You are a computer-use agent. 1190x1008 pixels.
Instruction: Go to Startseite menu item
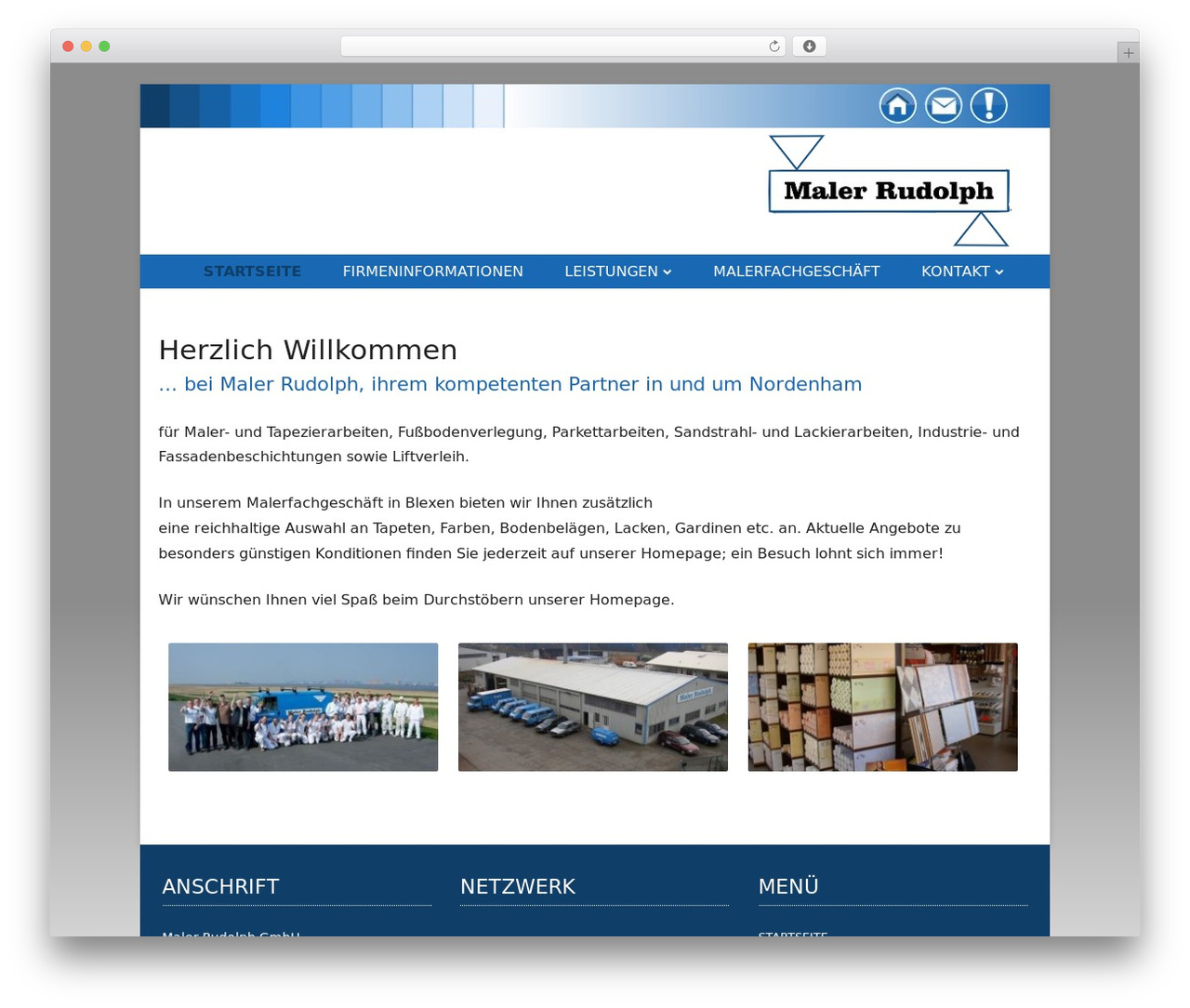252,272
